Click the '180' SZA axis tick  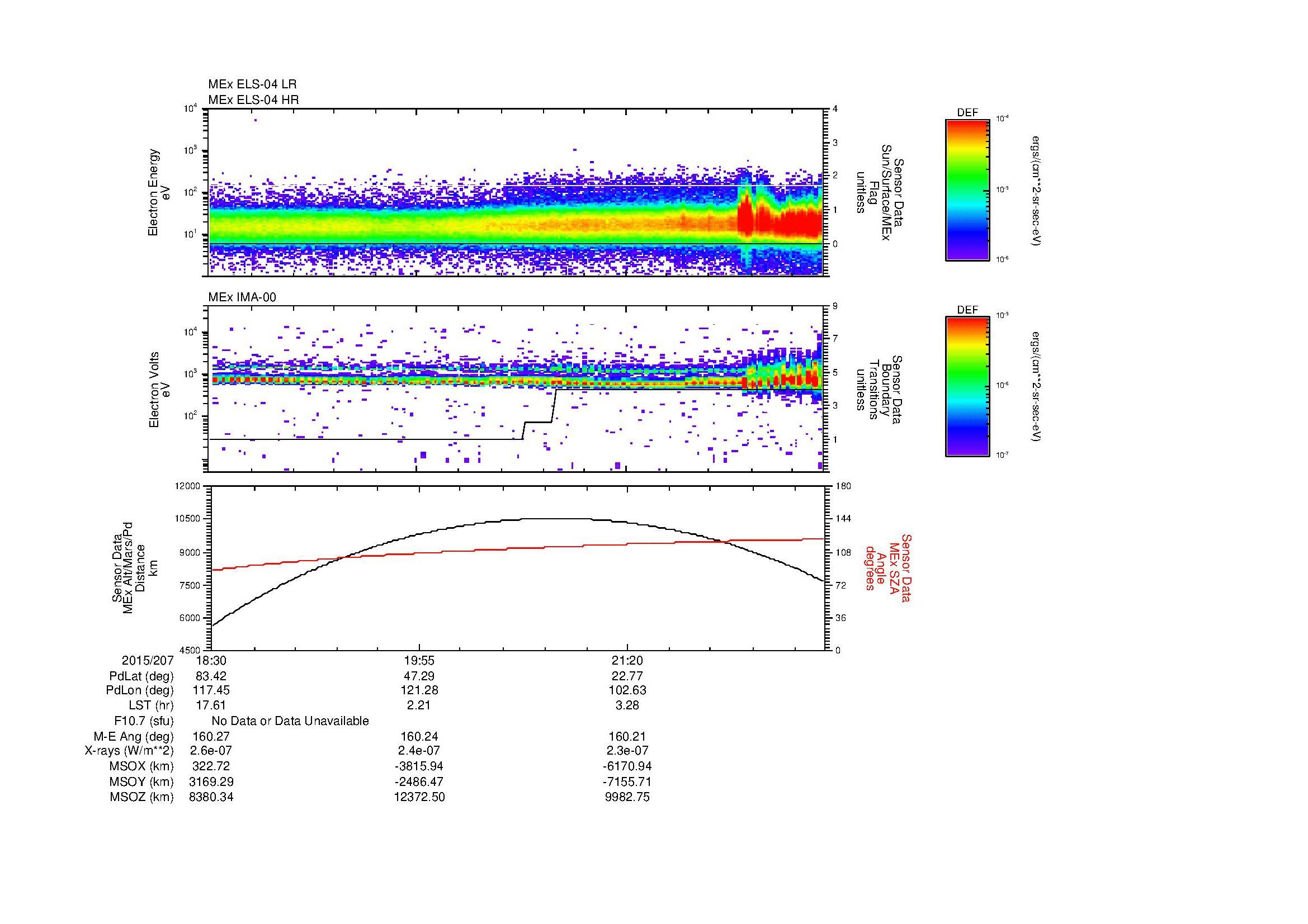[x=843, y=486]
